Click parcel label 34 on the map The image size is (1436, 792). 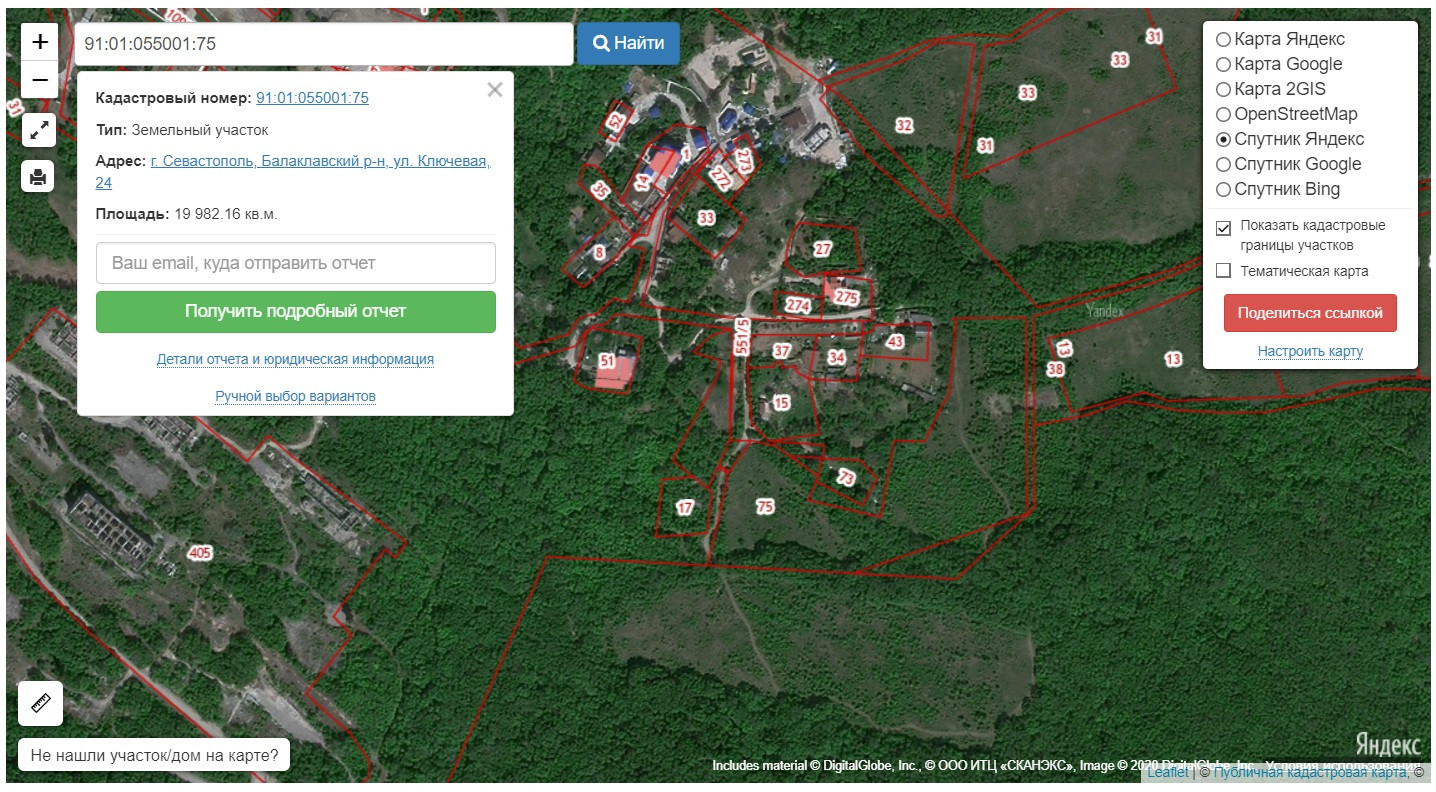837,357
